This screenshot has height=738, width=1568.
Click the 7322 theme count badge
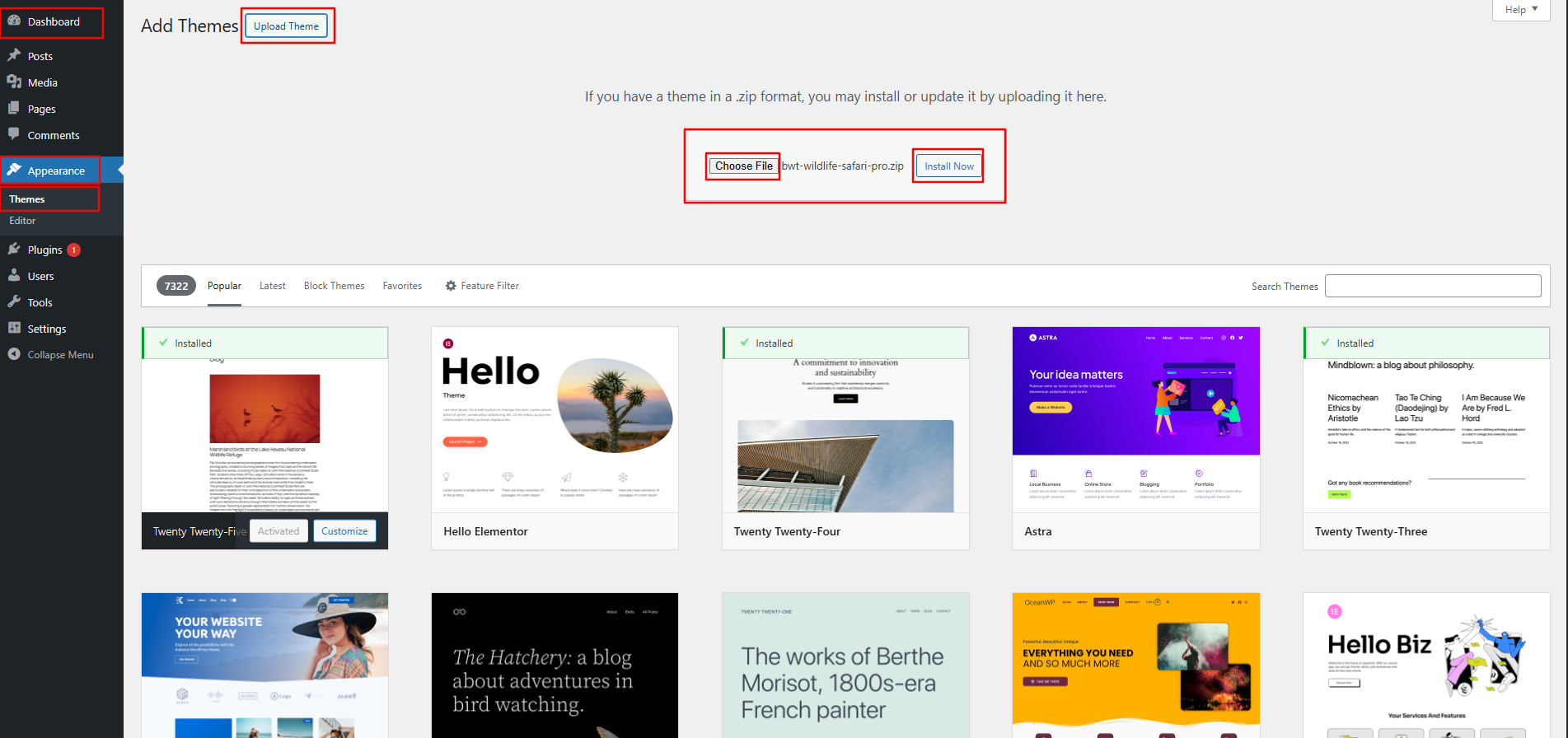(x=176, y=286)
